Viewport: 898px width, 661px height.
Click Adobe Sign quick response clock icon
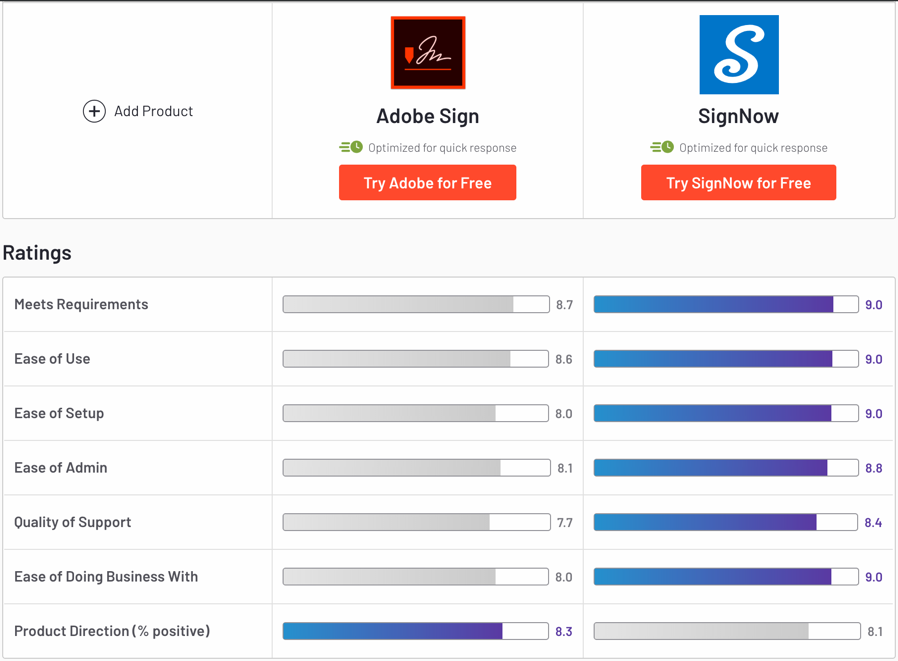[351, 147]
